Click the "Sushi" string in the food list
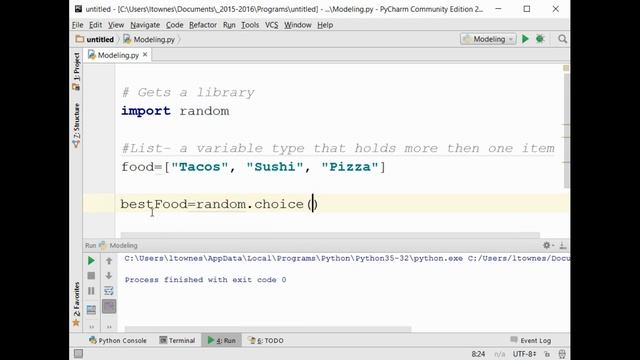640x360 pixels. [275, 167]
